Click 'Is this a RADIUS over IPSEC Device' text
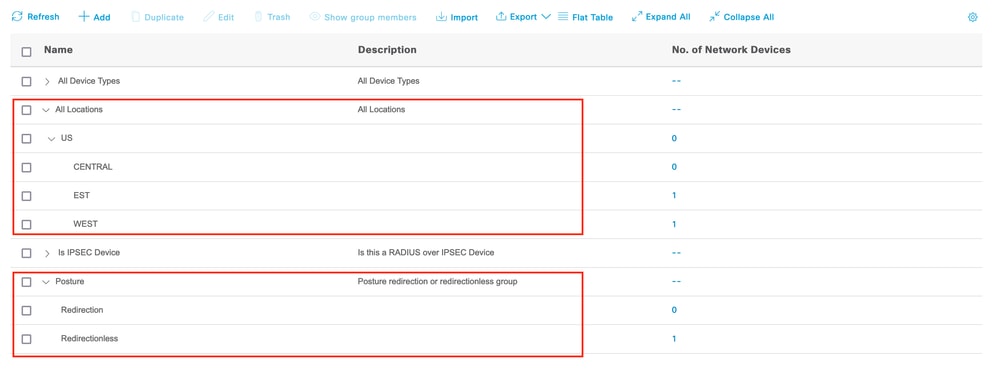 click(x=426, y=253)
